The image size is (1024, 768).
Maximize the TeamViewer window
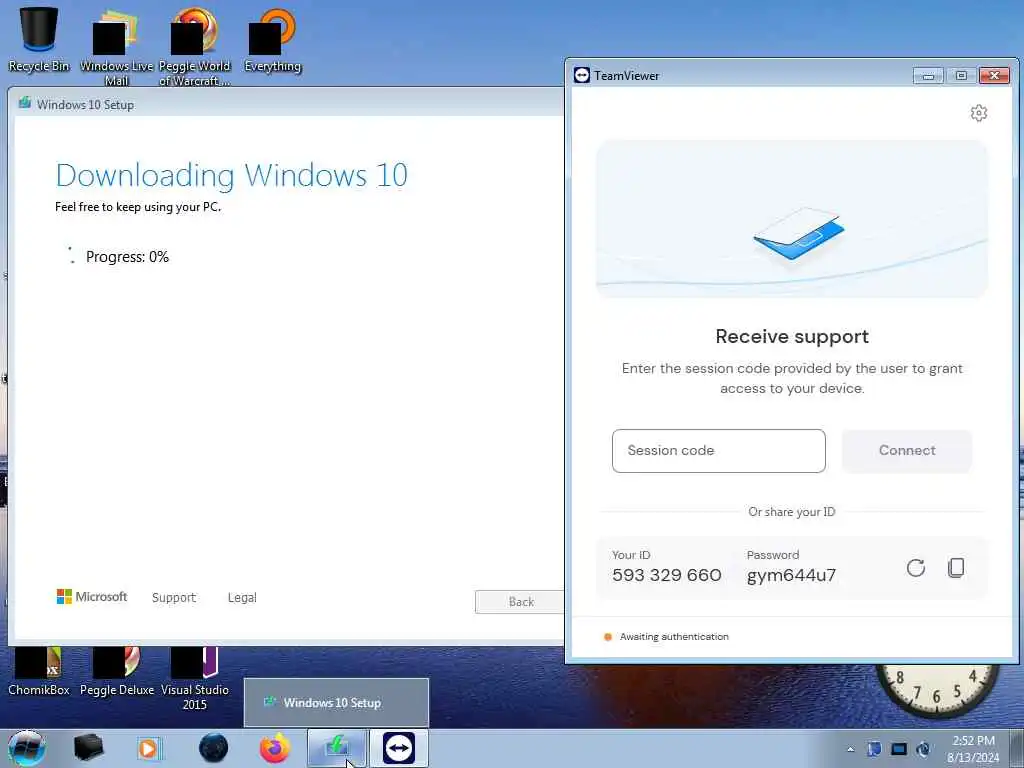pos(961,76)
